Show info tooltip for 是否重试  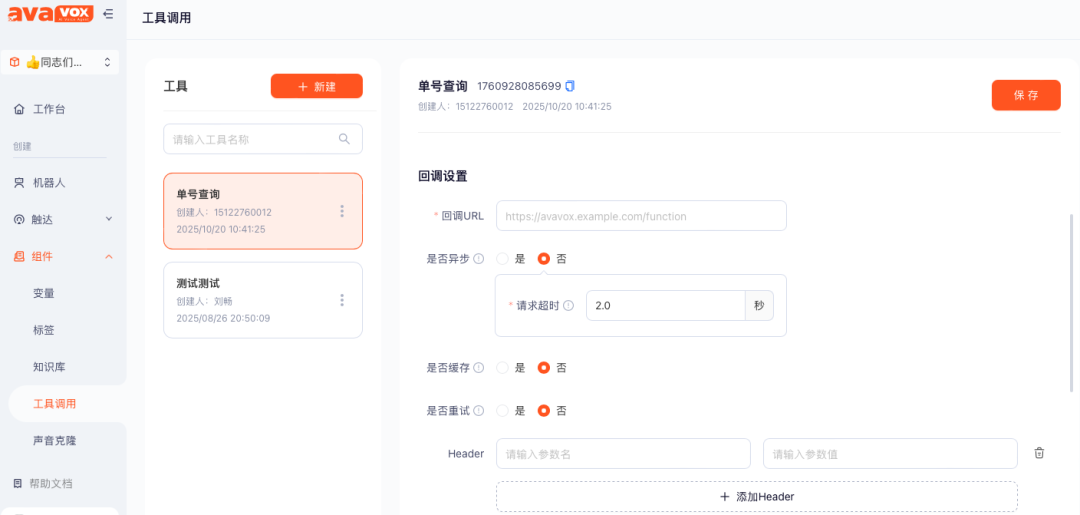pos(479,410)
